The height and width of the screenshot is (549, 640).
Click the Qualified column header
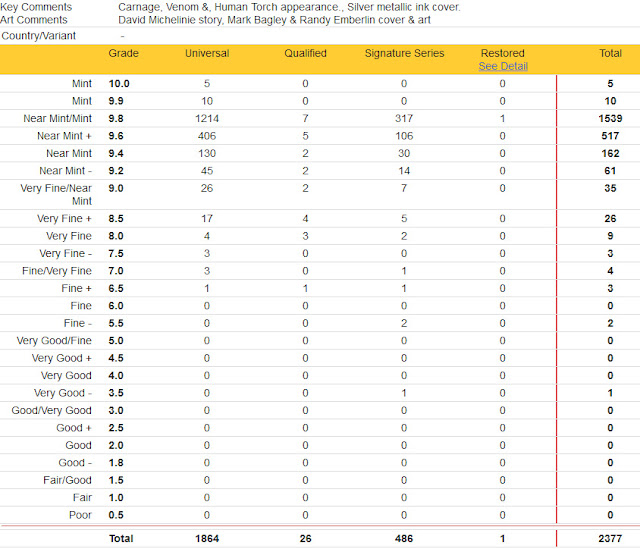305,53
